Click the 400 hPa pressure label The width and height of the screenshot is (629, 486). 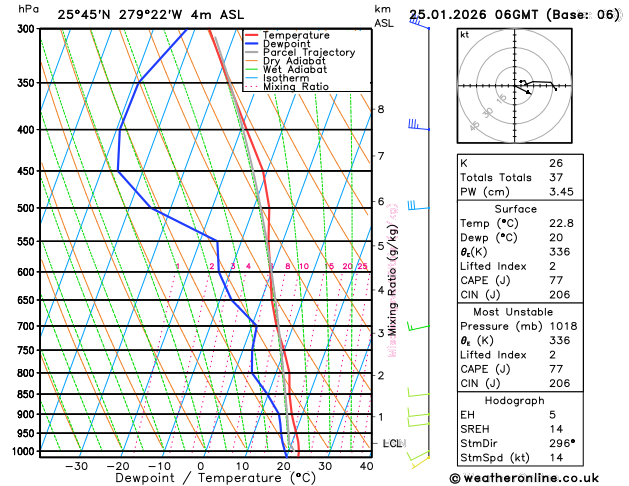tap(28, 130)
